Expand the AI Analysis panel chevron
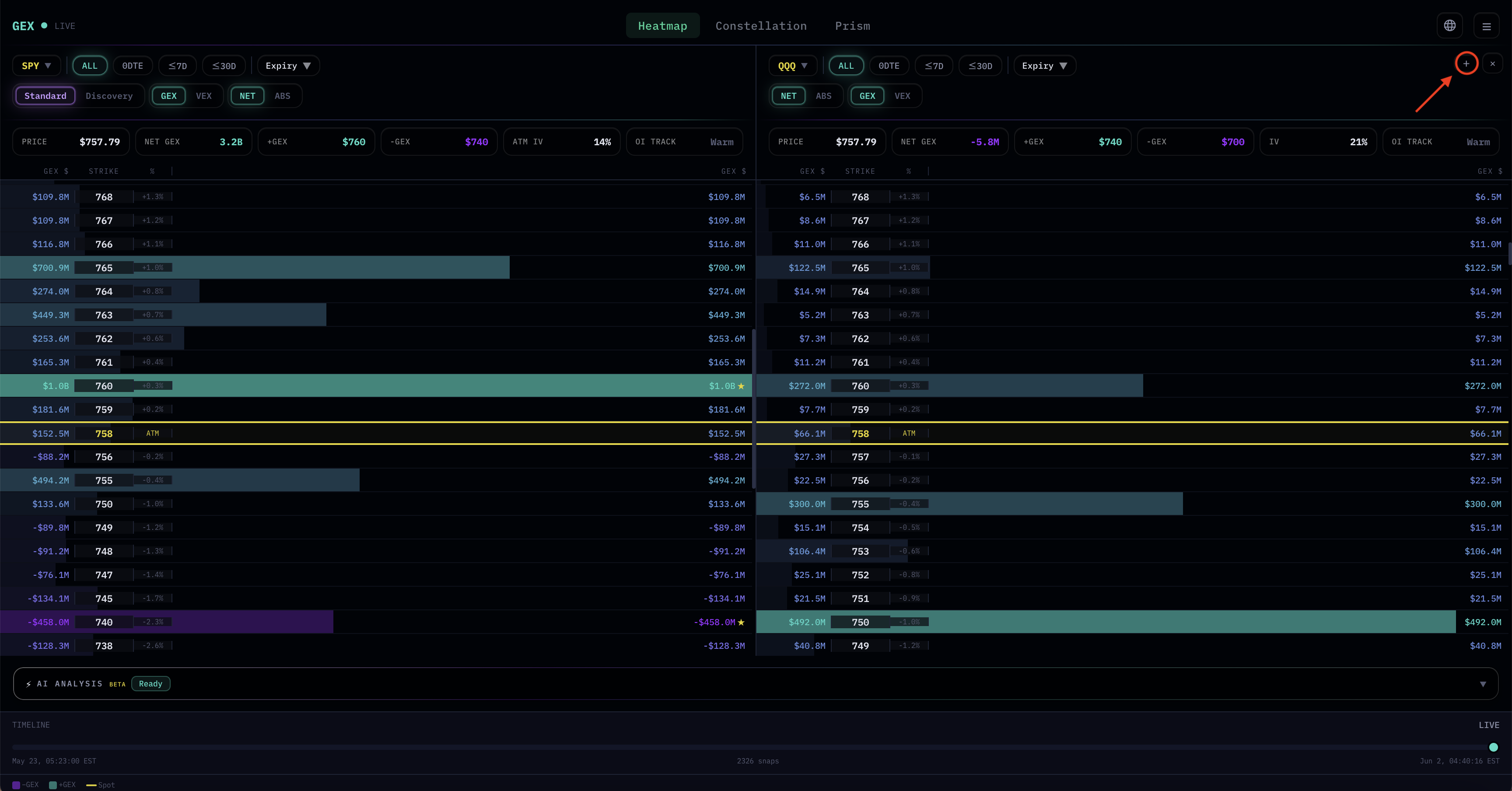The height and width of the screenshot is (791, 1512). click(1483, 684)
